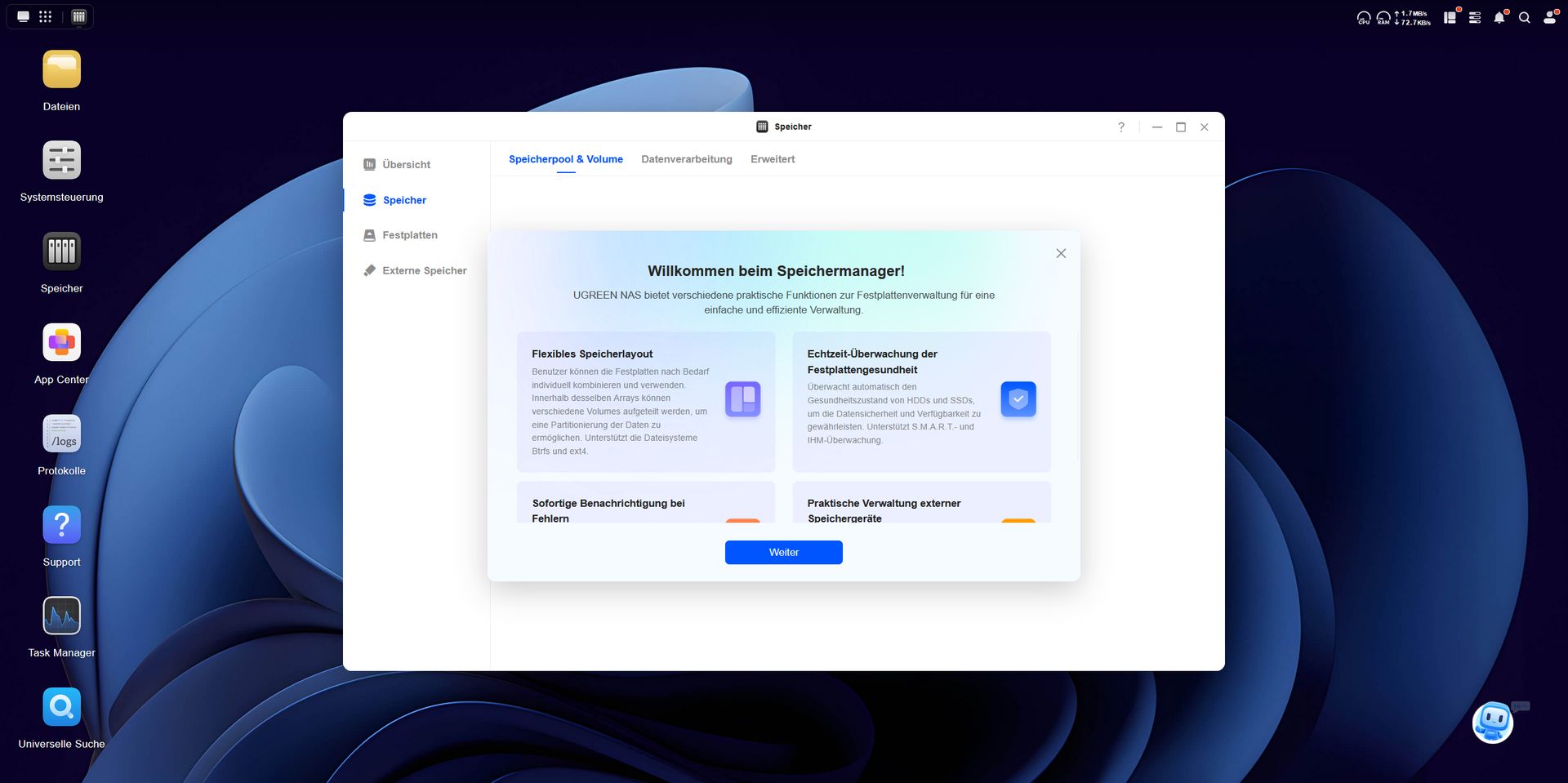Select the Speicherpool & Volume tab
This screenshot has height=783, width=1568.
pyautogui.click(x=565, y=159)
